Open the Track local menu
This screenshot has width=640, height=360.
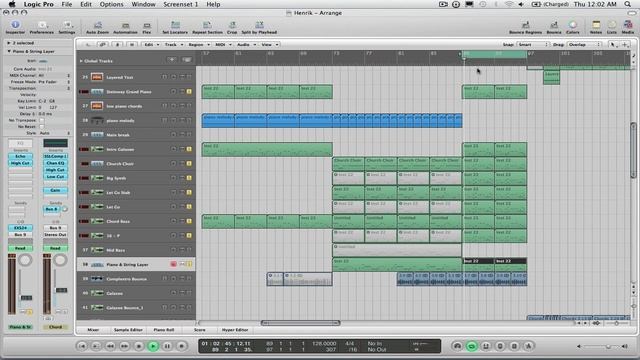tap(173, 44)
